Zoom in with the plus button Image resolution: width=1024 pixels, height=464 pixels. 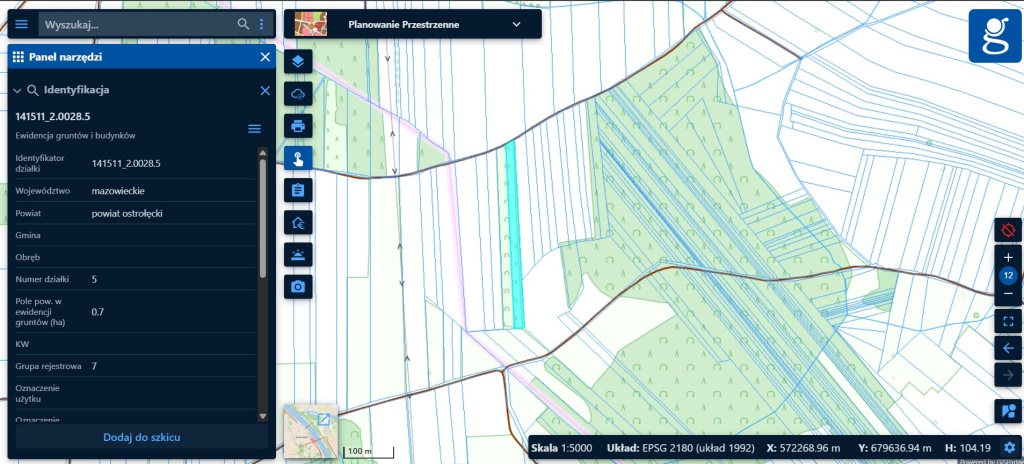[x=1008, y=257]
